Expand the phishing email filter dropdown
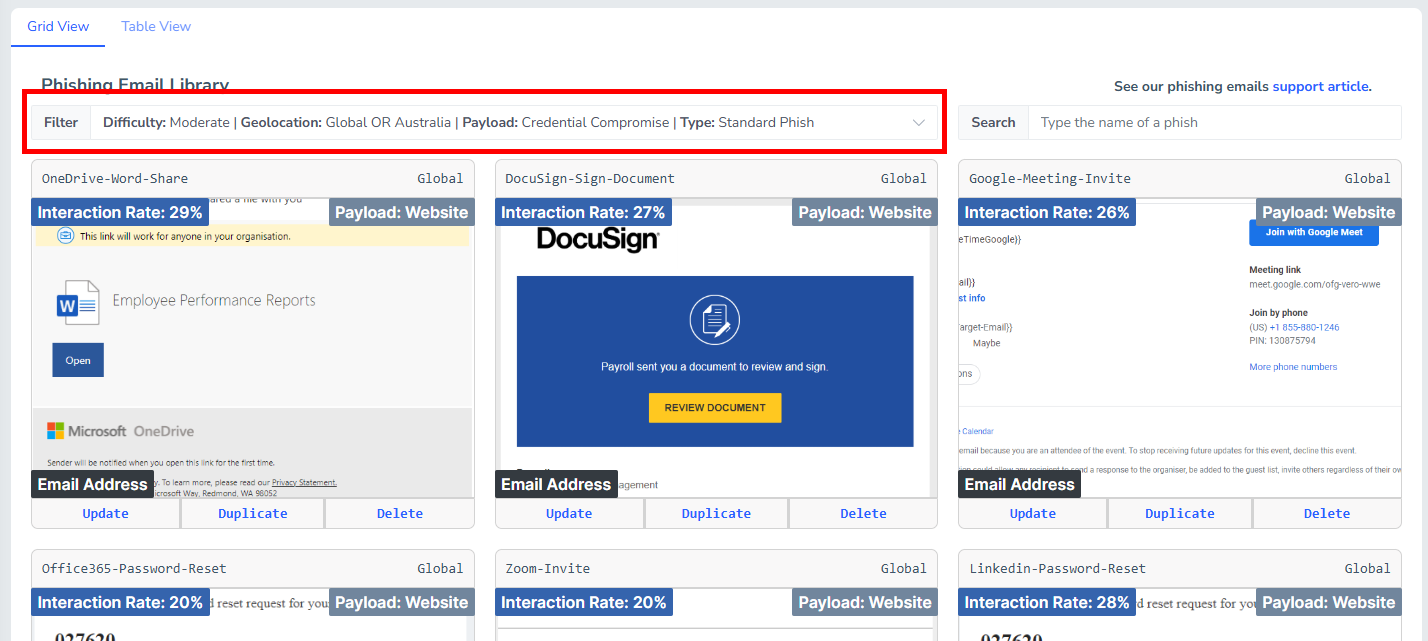The width and height of the screenshot is (1428, 641). pyautogui.click(x=919, y=121)
